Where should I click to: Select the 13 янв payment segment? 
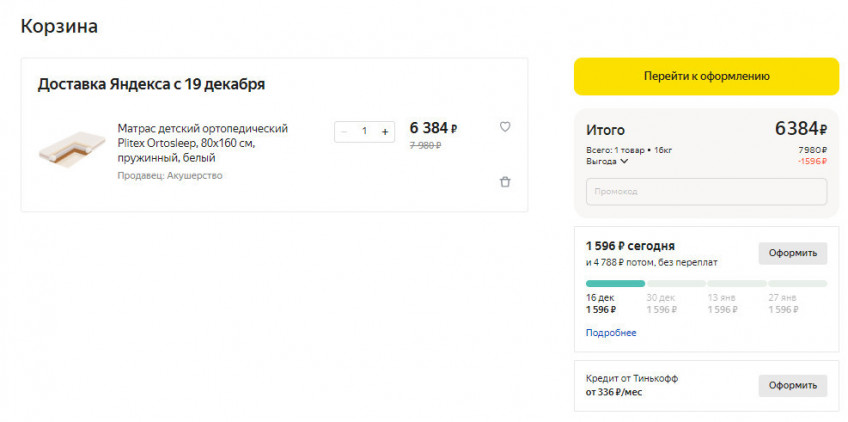(x=736, y=284)
